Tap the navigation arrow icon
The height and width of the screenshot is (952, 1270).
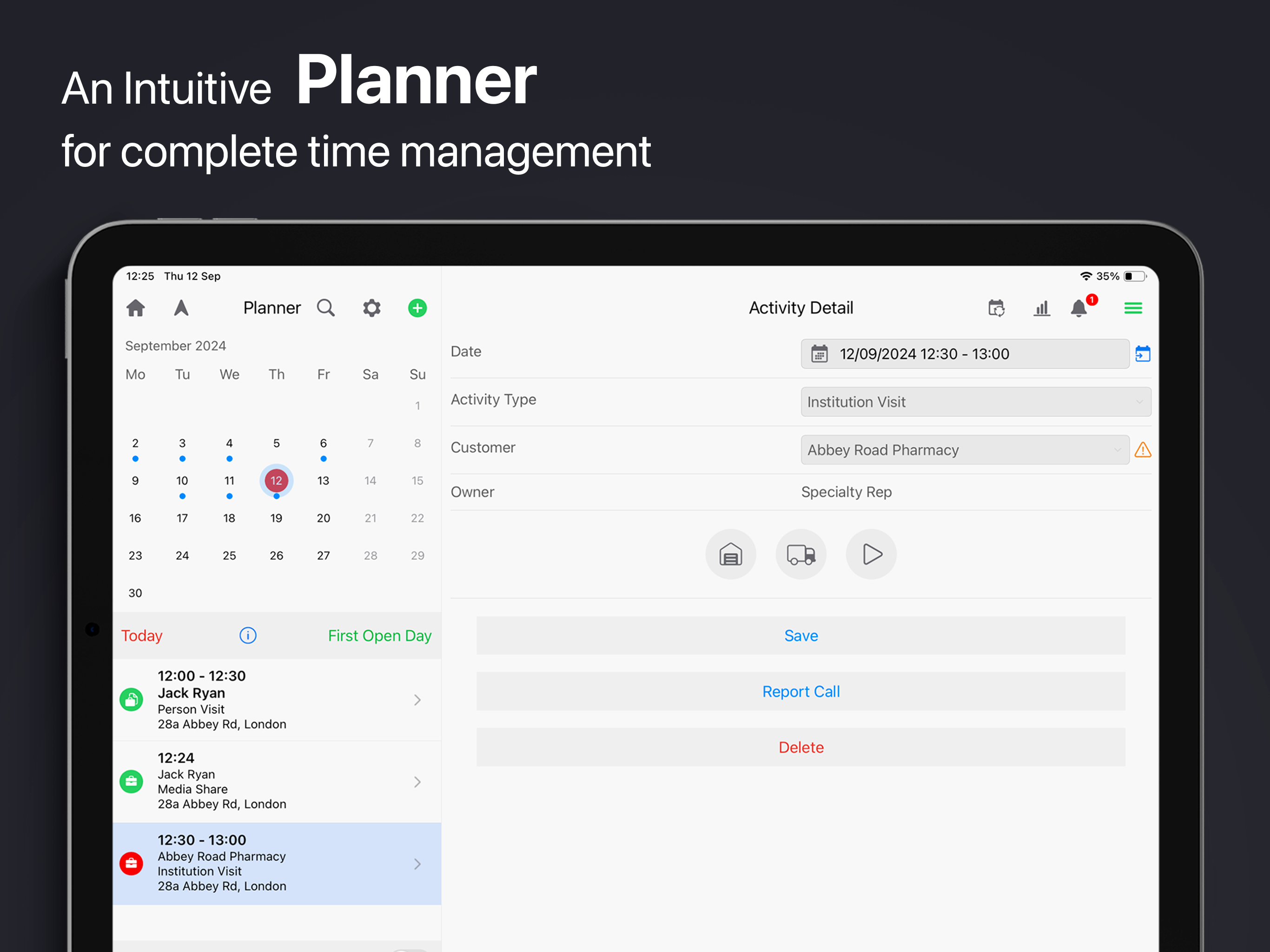point(181,308)
